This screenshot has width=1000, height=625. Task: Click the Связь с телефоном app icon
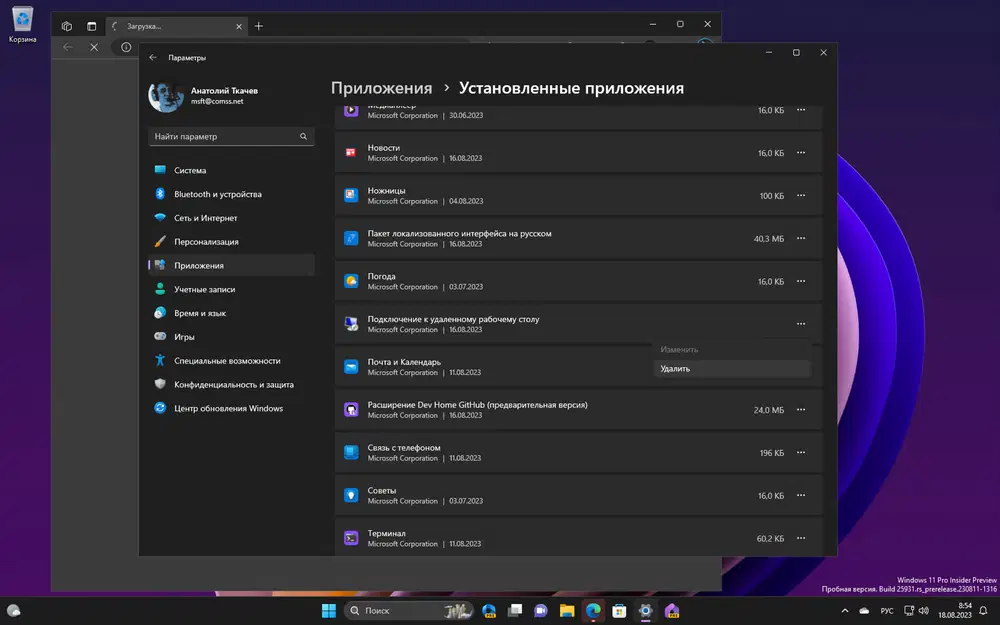[351, 452]
